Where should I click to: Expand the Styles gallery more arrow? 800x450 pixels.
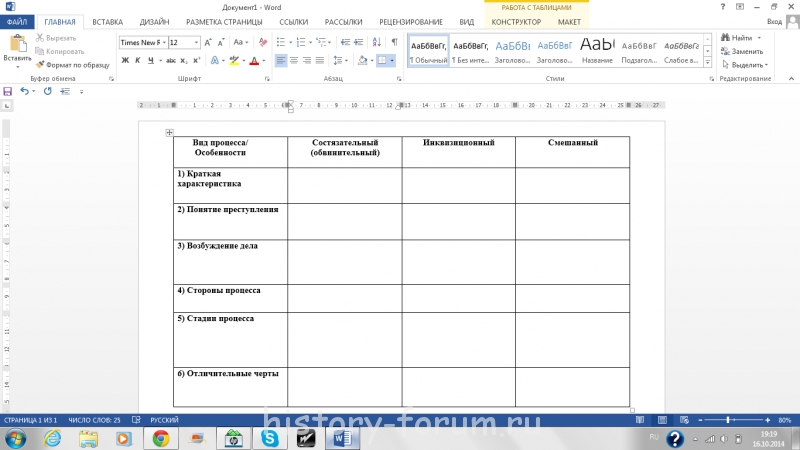pyautogui.click(x=706, y=62)
